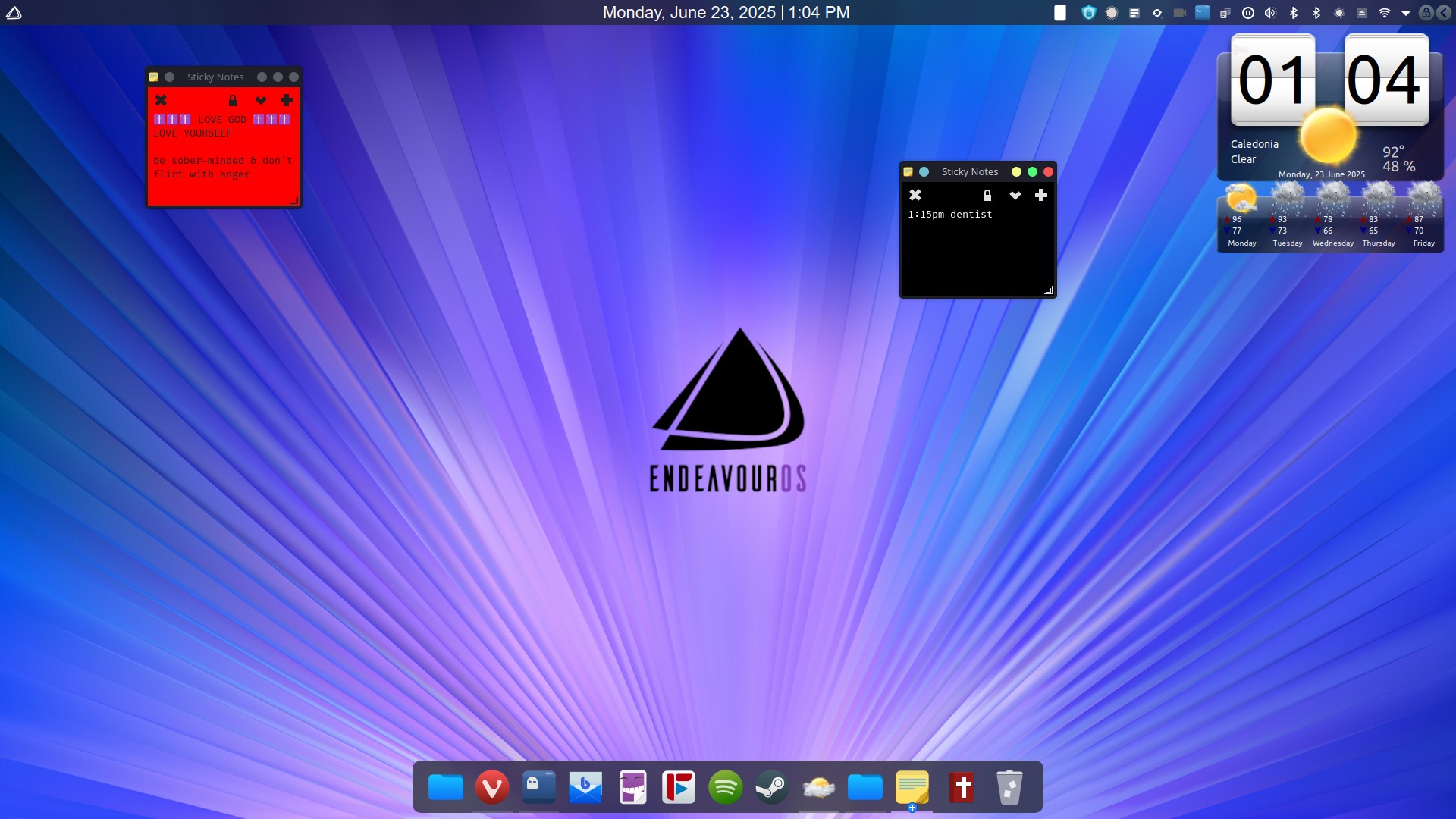
Task: Open the volume speaker tray control
Action: point(1270,13)
